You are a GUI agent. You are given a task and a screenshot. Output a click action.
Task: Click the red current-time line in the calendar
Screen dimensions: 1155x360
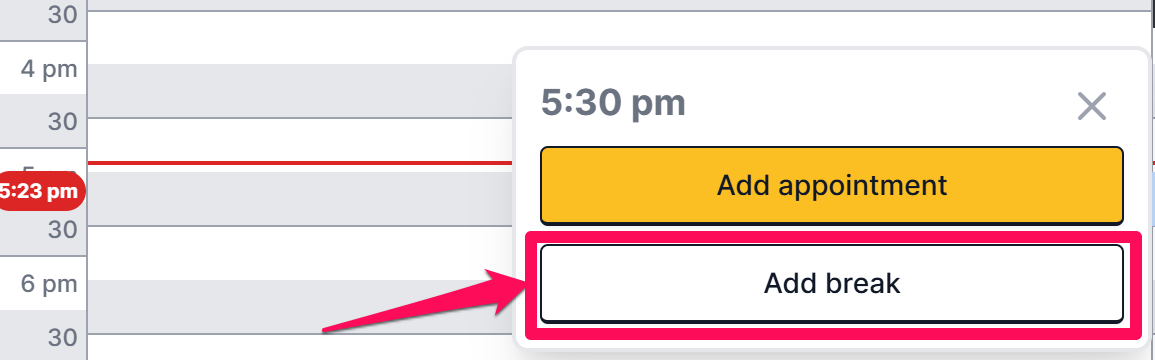300,163
